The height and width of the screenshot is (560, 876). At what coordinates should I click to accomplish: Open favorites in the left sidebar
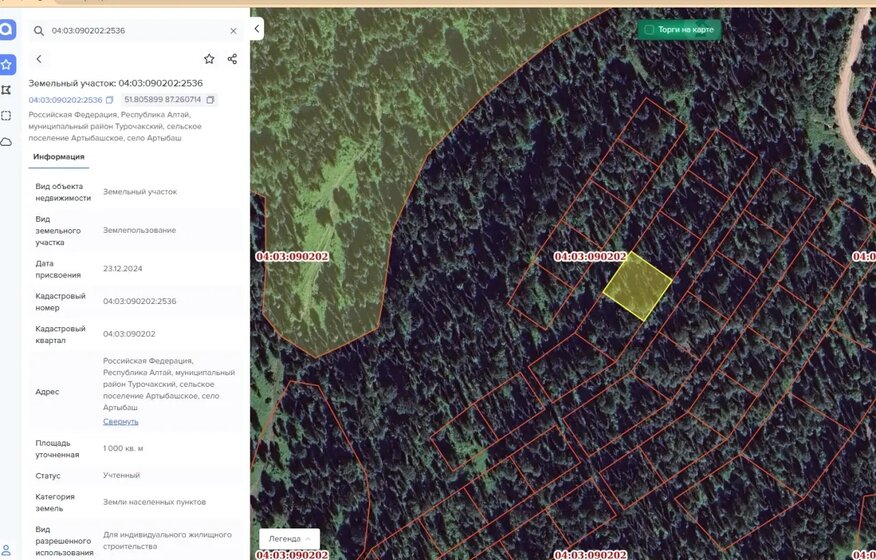(7, 65)
